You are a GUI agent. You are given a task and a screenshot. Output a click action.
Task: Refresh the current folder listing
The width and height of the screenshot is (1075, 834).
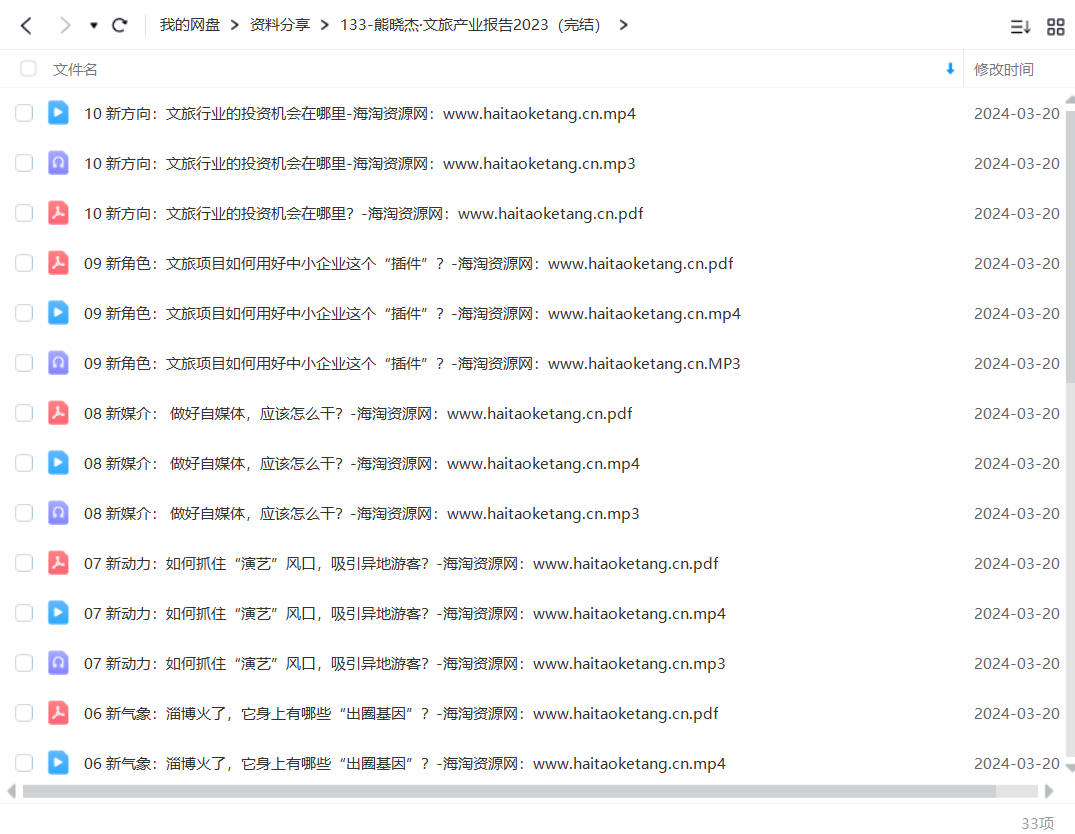point(120,25)
